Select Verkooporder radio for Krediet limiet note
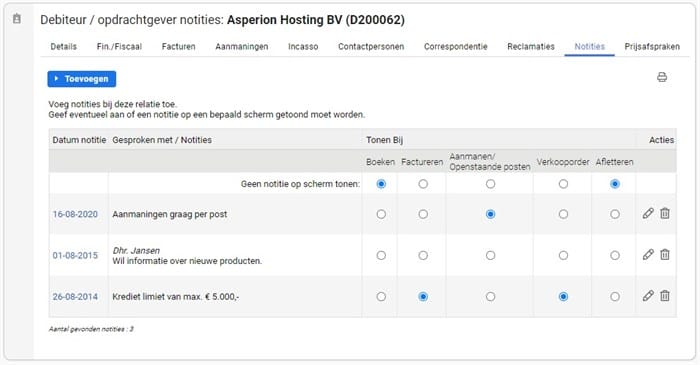The image size is (700, 365). [x=563, y=296]
